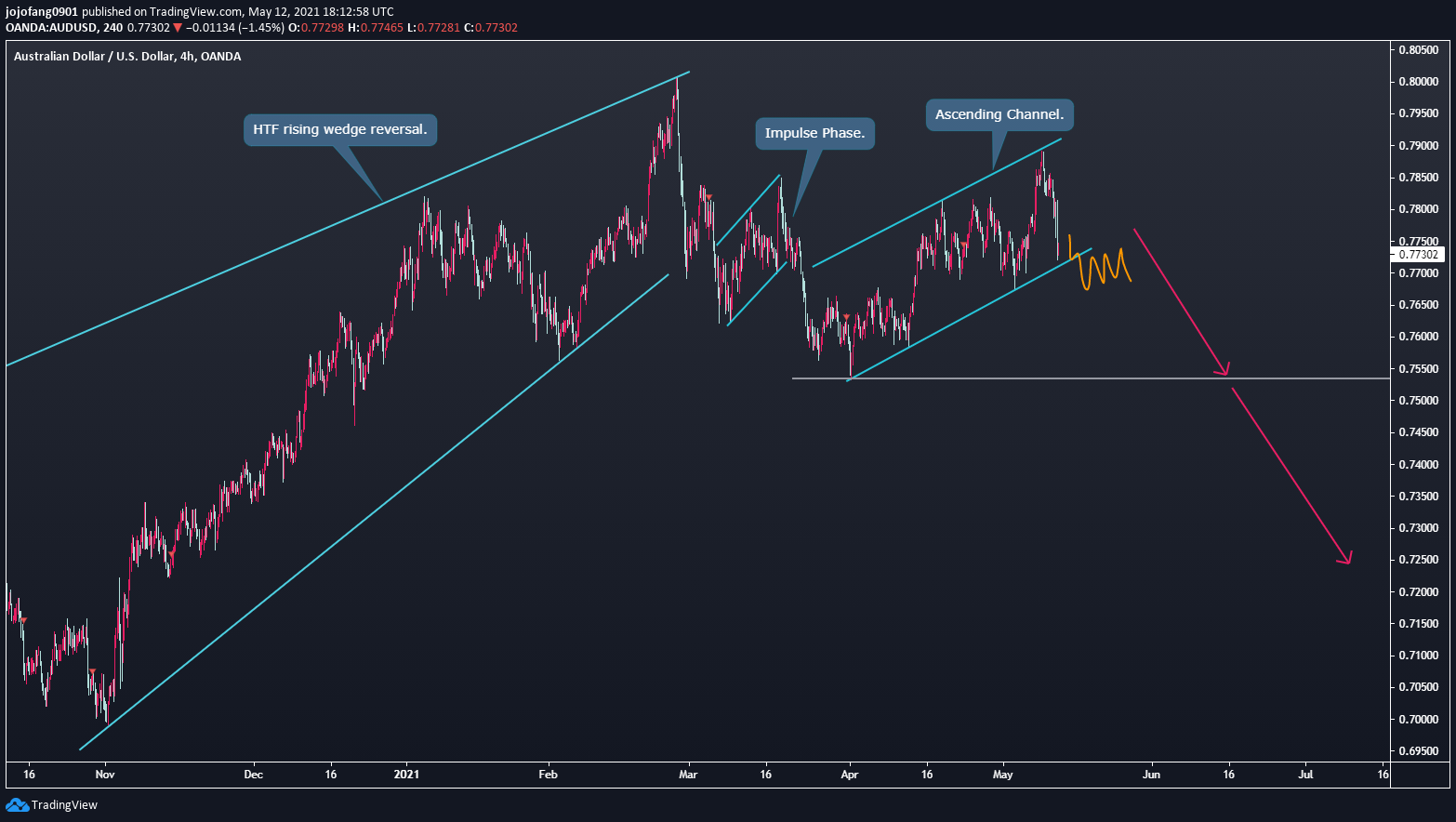Click the 0.79000 price axis label
Screen dimensions: 1456x822
point(1419,146)
